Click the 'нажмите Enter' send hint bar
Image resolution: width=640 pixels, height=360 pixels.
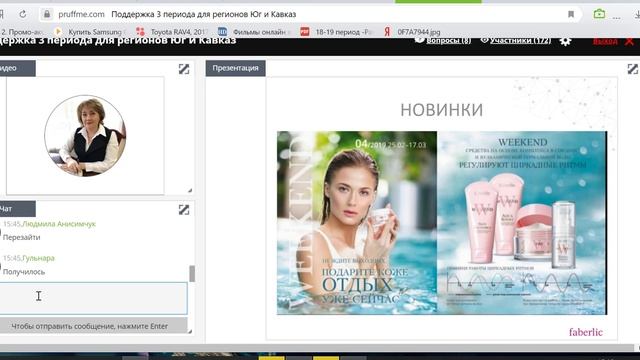point(93,326)
